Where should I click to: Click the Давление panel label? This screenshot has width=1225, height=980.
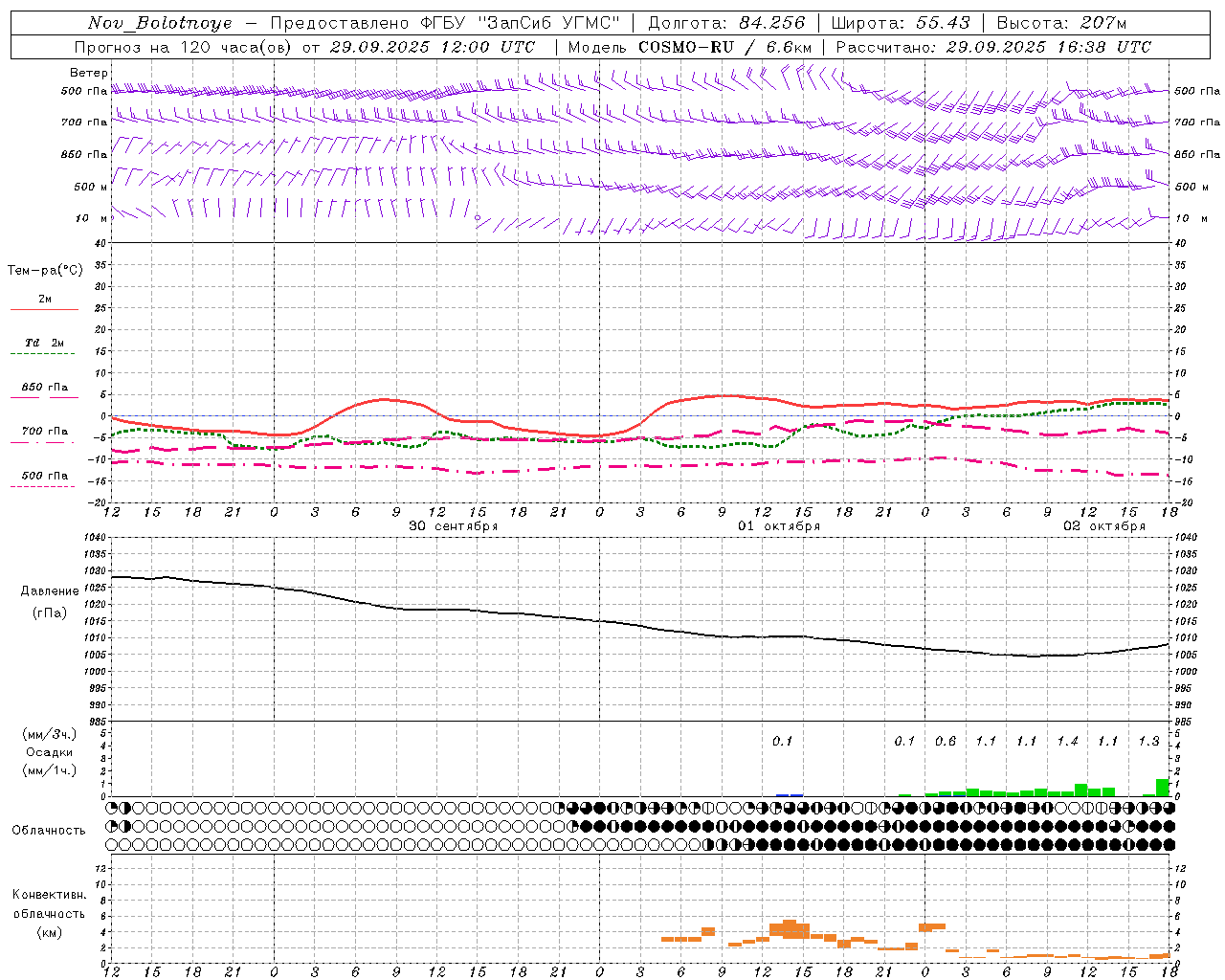(x=50, y=591)
